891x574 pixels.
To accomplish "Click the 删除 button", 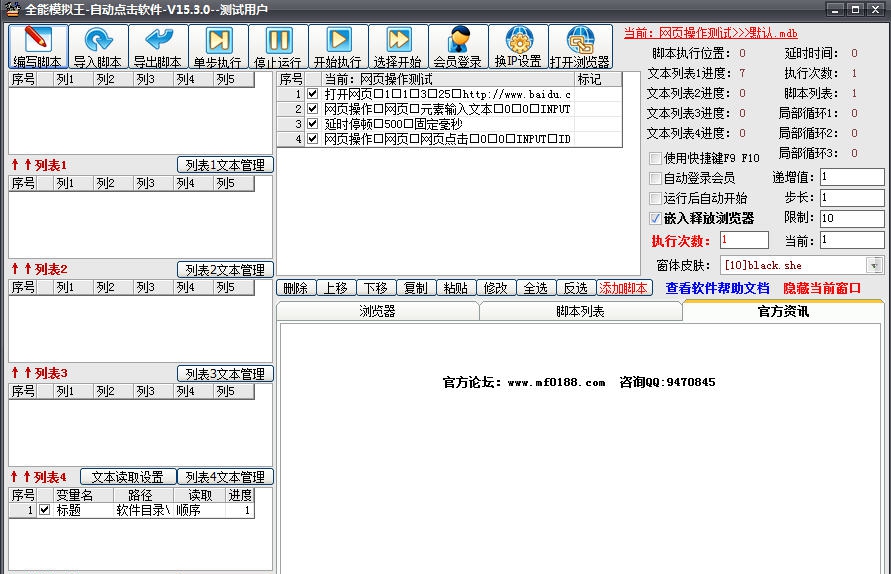I will coord(295,288).
